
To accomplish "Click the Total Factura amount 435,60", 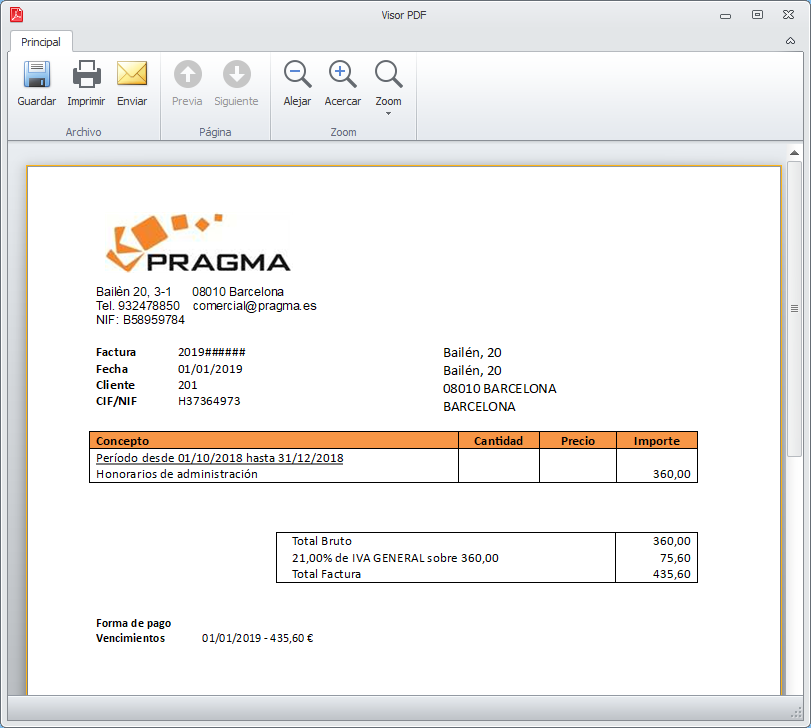I will point(671,574).
